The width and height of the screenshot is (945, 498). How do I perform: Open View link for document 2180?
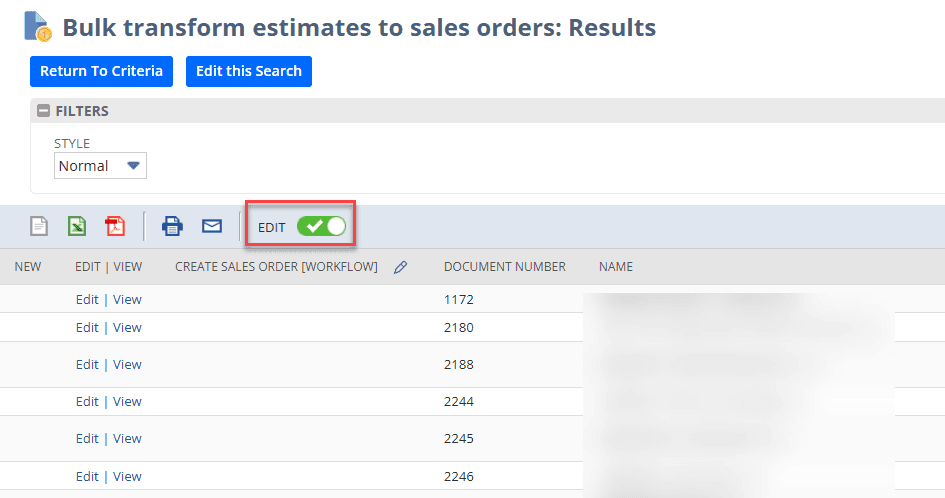[x=127, y=327]
